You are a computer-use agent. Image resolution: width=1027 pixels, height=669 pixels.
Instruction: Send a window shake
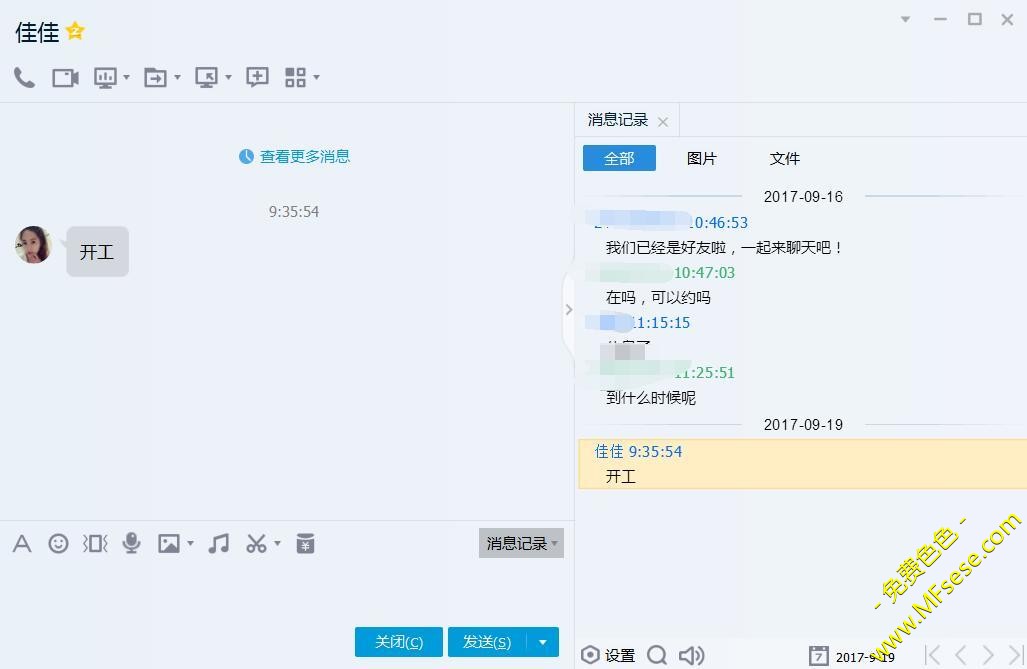pos(95,543)
